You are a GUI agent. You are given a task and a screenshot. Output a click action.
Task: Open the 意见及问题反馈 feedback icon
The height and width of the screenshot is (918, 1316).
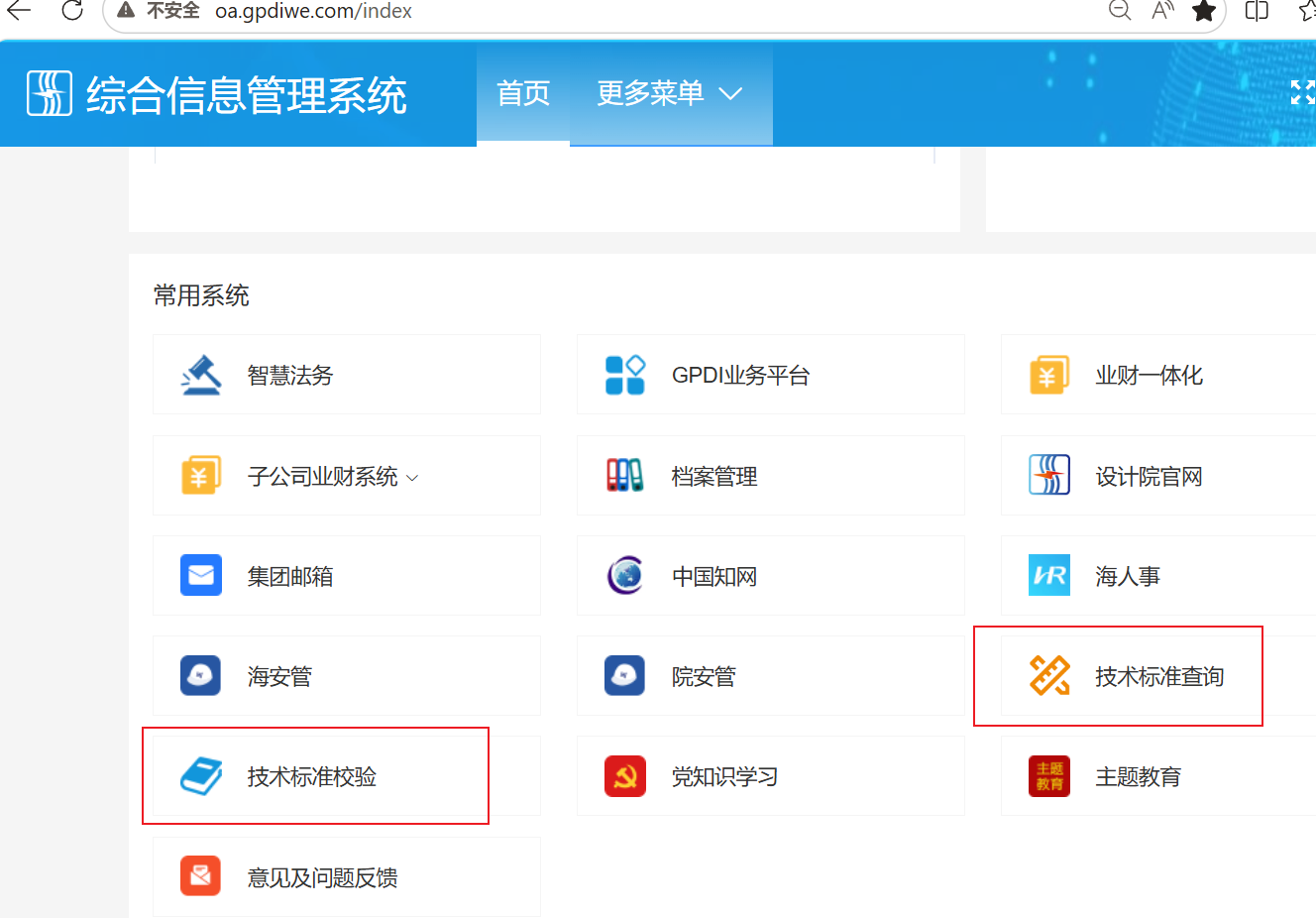[201, 876]
